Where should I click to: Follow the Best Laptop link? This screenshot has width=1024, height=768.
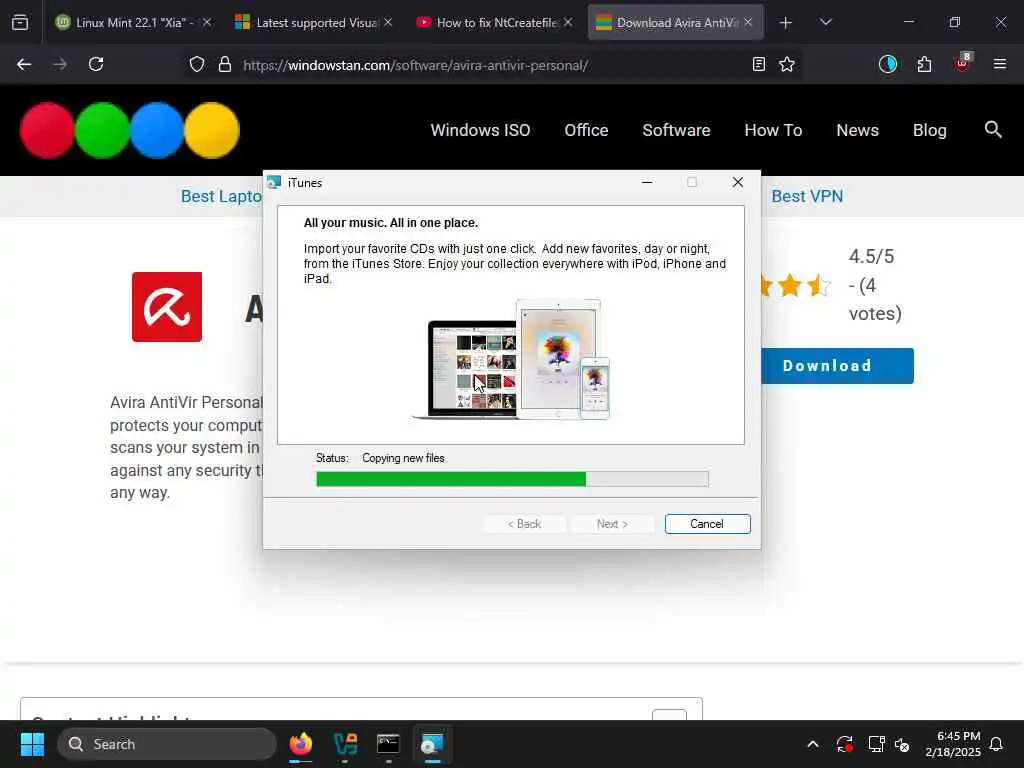pos(221,197)
